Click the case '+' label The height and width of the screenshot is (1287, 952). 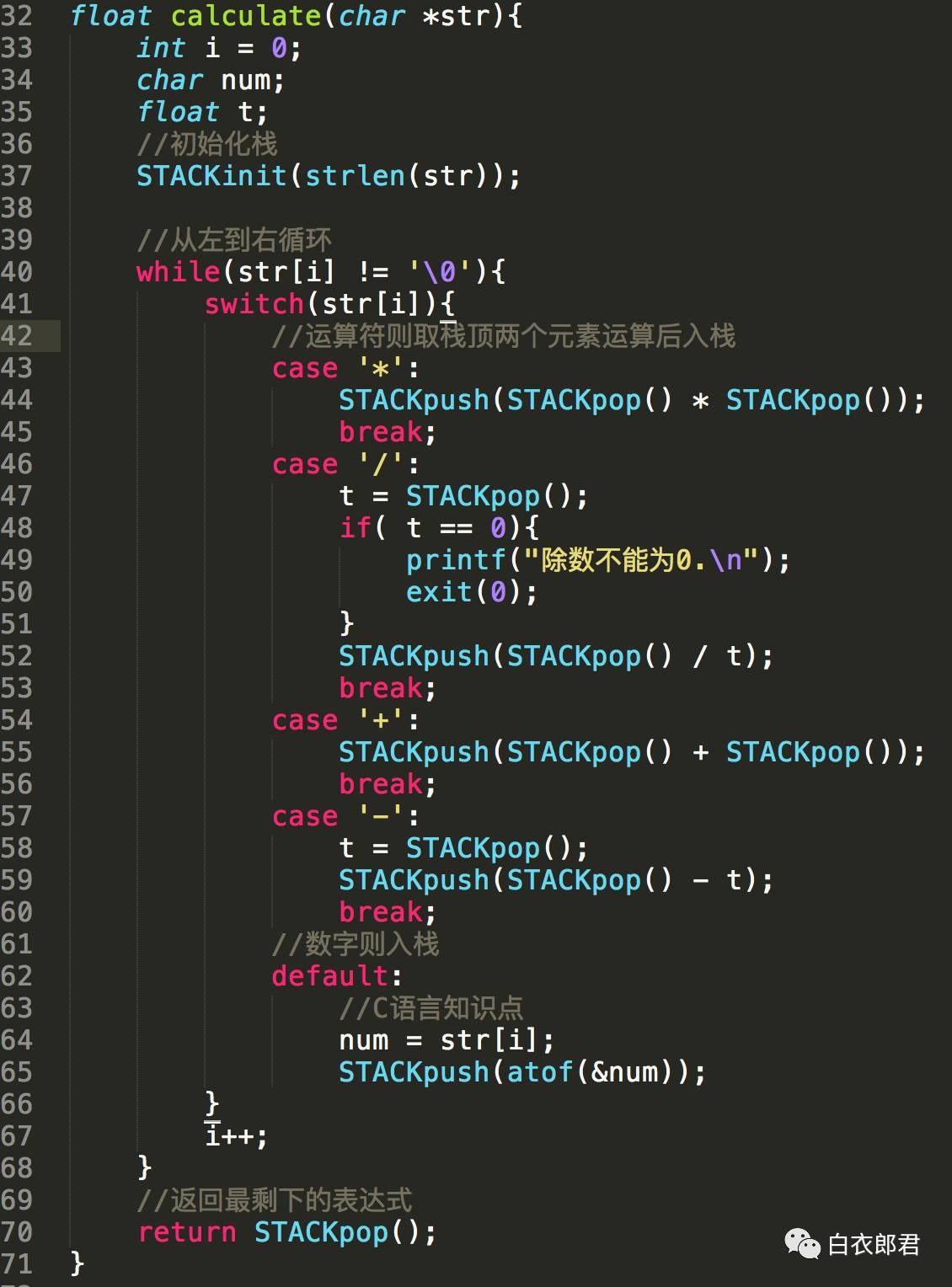pyautogui.click(x=345, y=720)
